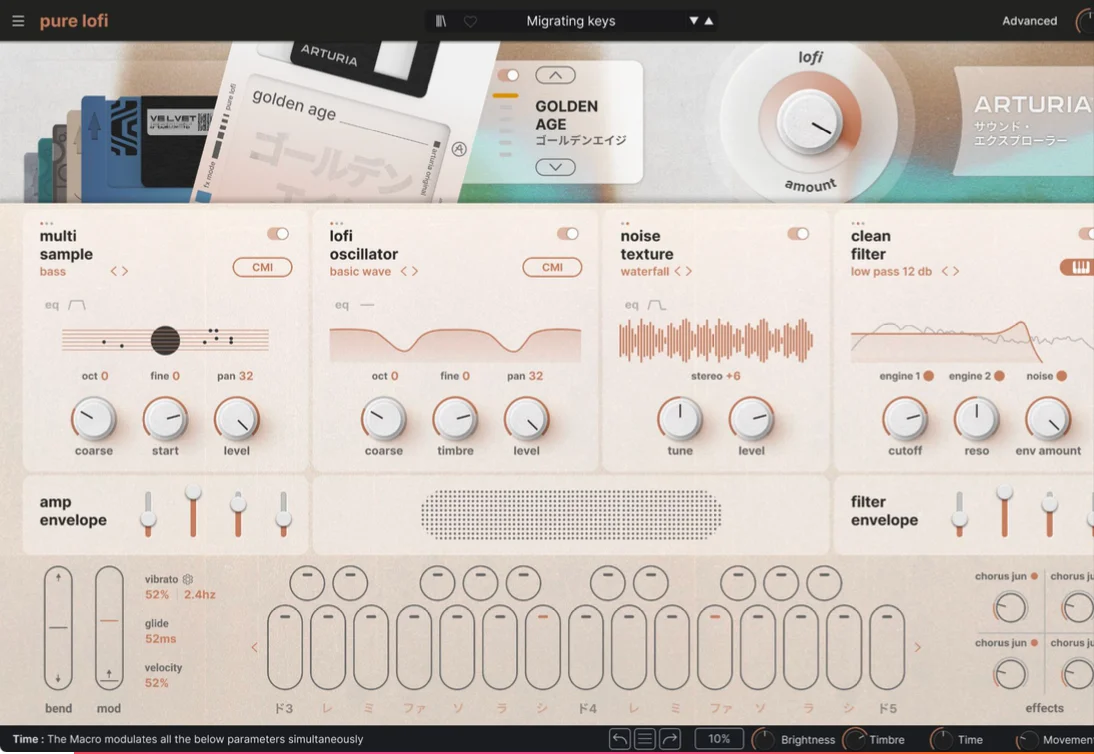Click the Brightness macro knob
Screen dimensions: 1094x754
(x=763, y=739)
